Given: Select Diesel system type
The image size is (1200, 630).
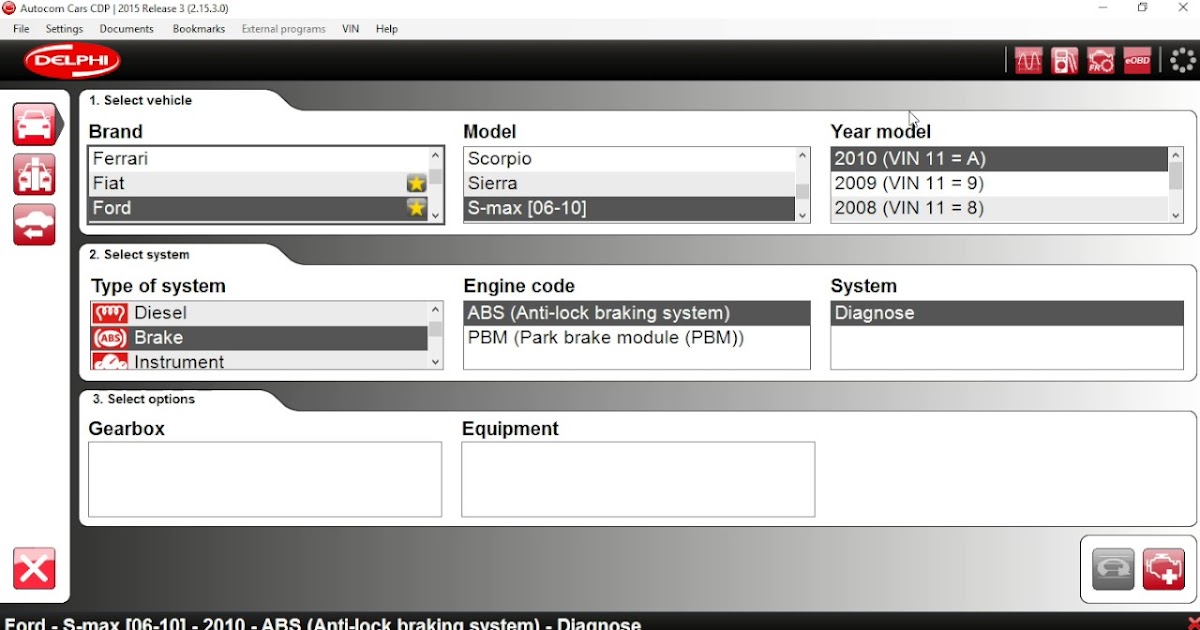Looking at the screenshot, I should [259, 313].
